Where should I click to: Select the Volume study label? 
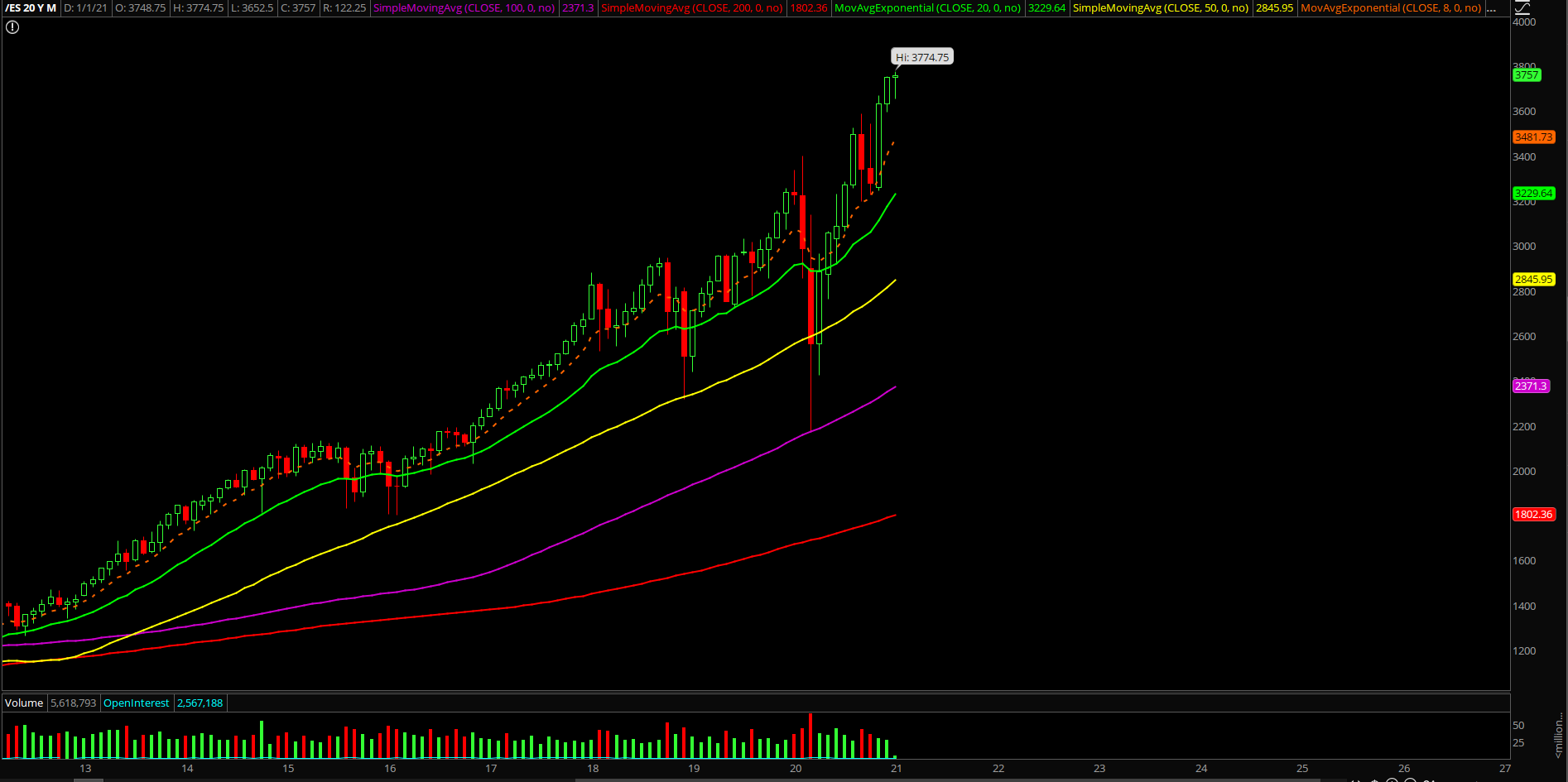[24, 703]
